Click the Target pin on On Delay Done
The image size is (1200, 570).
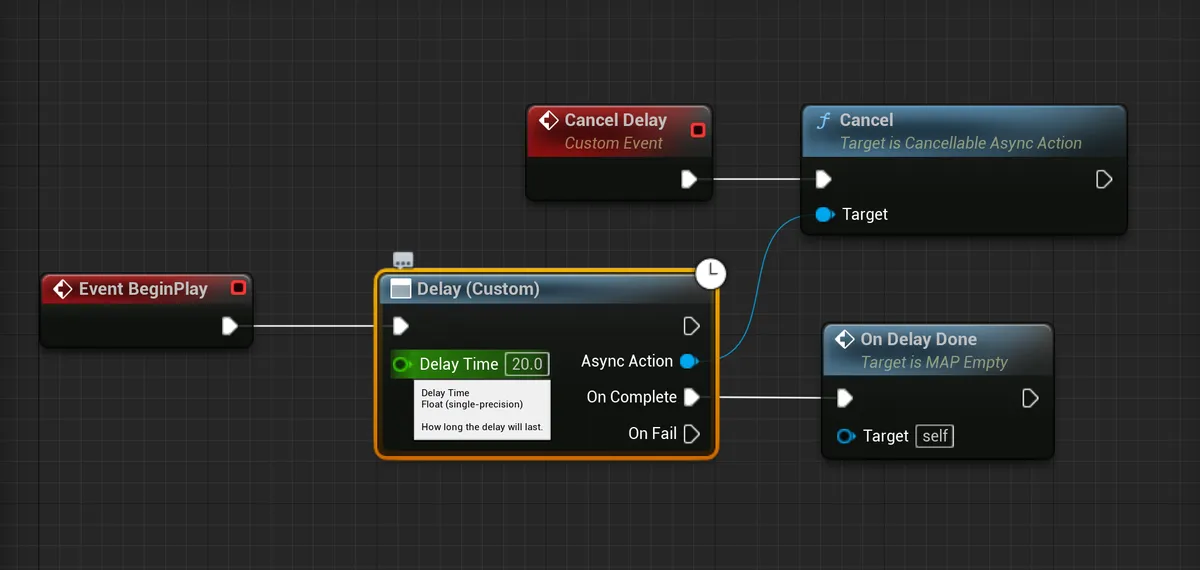pyautogui.click(x=845, y=436)
